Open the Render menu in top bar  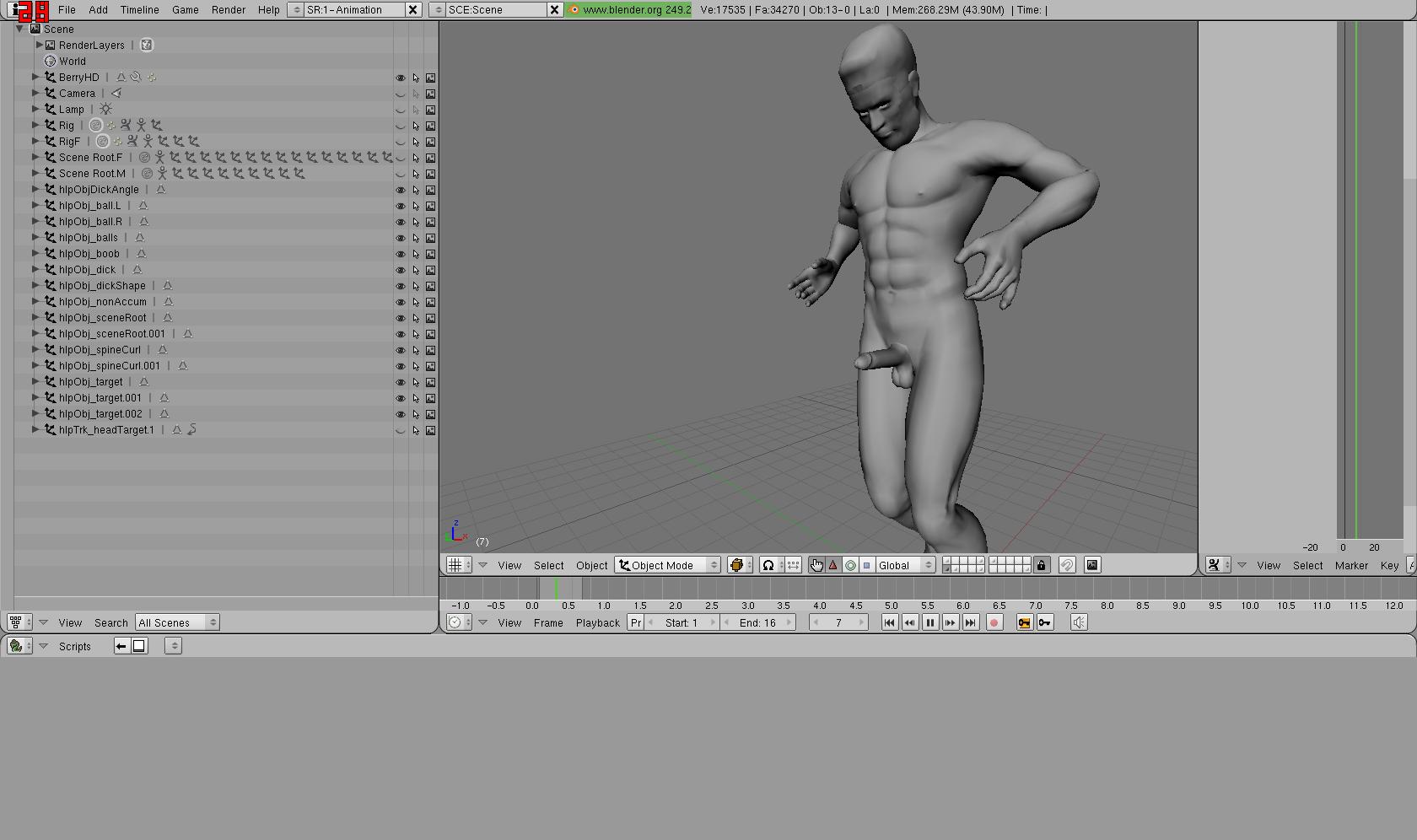coord(229,10)
